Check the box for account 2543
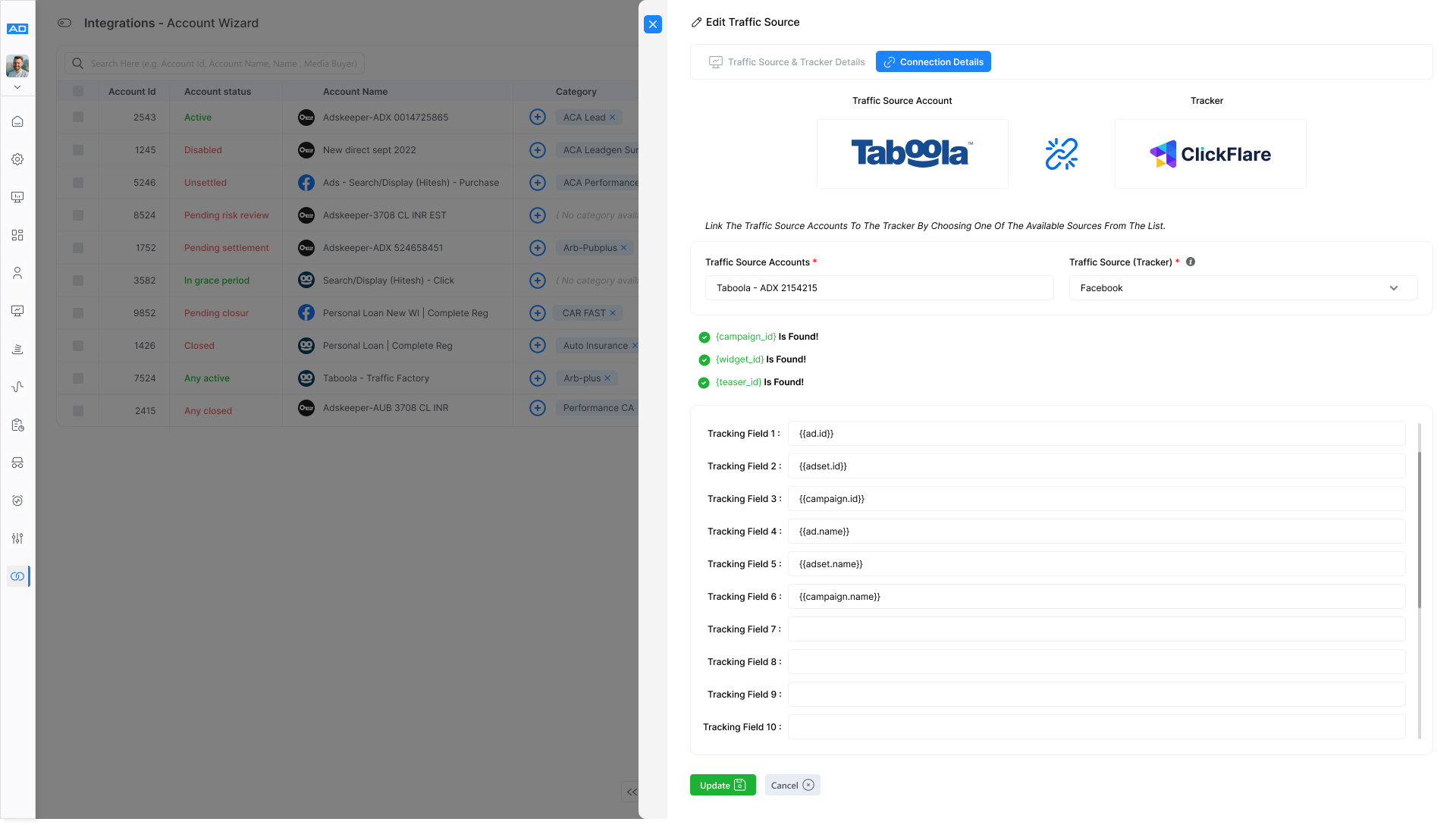 78,117
